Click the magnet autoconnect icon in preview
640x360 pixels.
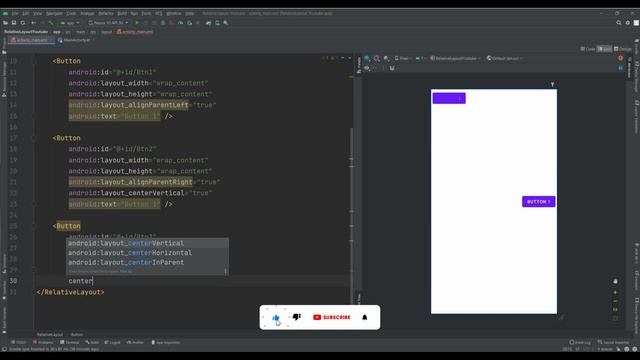392,68
